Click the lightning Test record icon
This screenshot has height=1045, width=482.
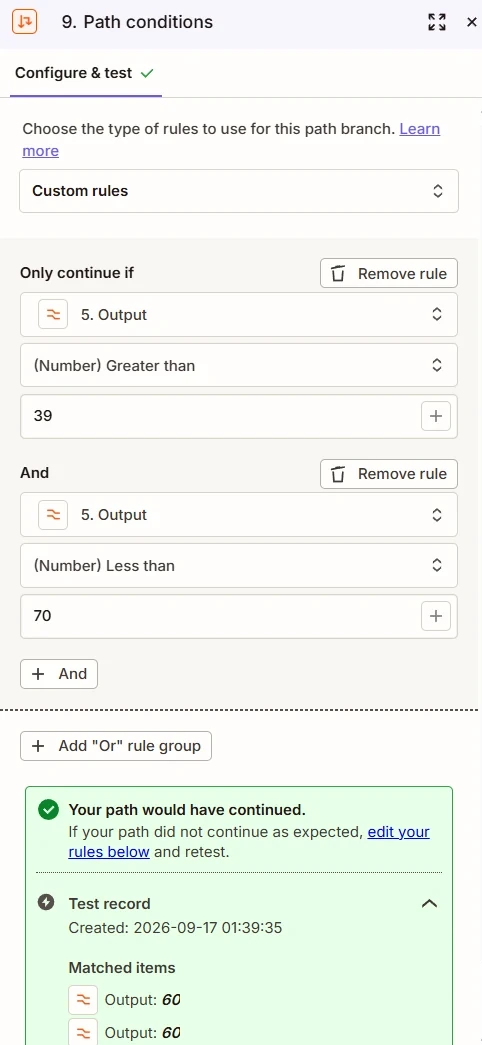(46, 903)
